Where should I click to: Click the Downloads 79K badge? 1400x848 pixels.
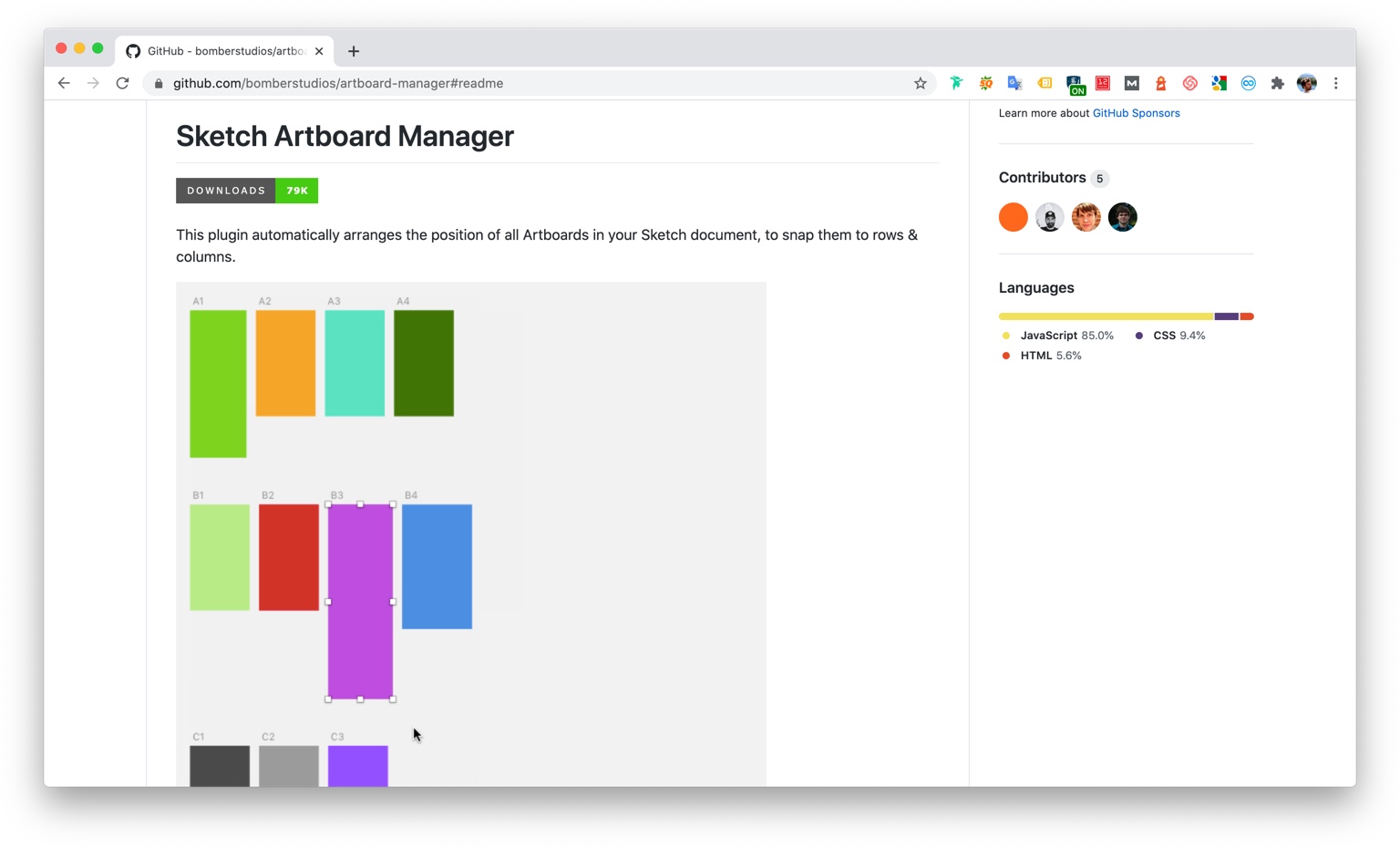pyautogui.click(x=247, y=191)
